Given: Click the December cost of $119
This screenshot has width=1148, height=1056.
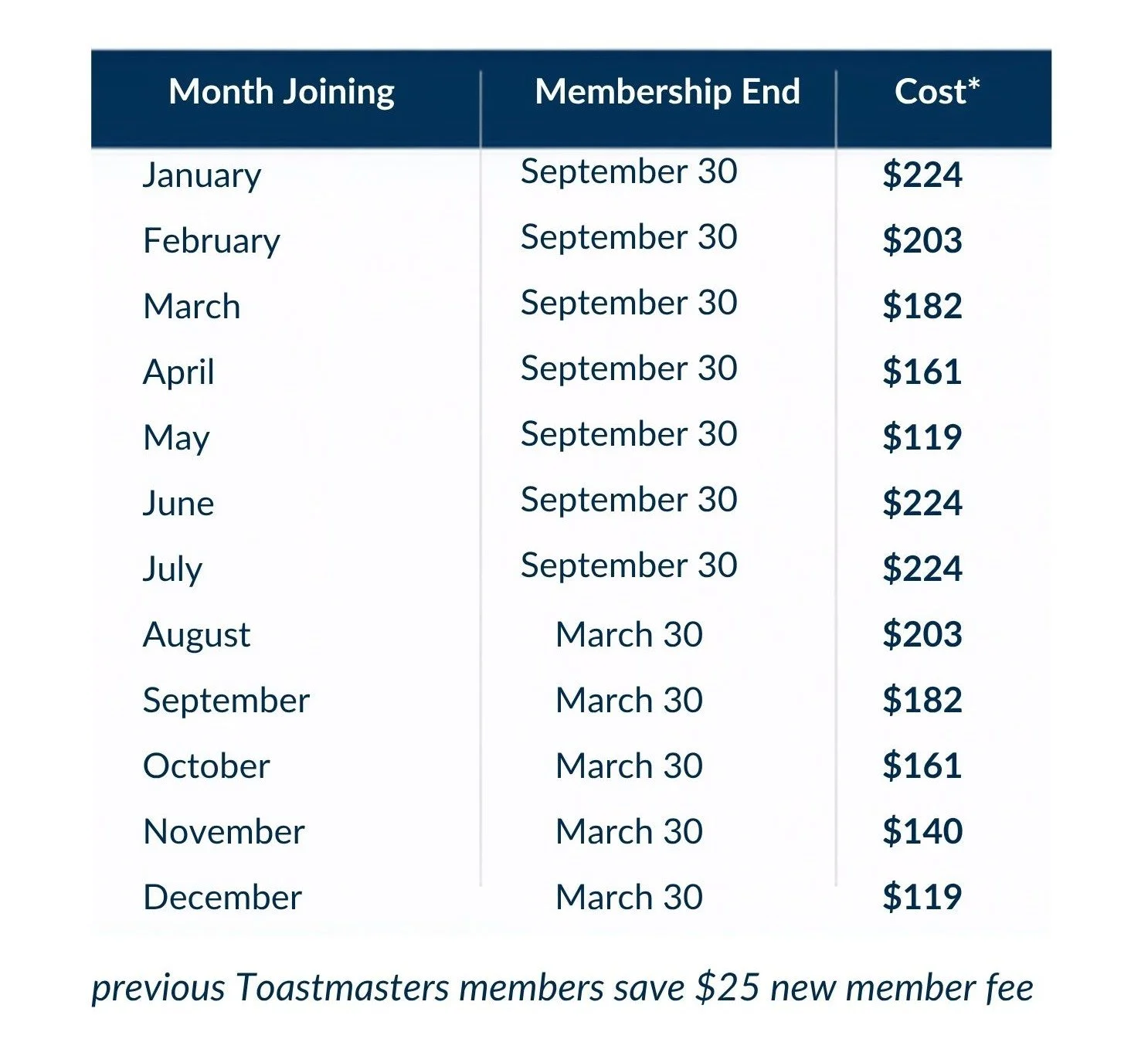Looking at the screenshot, I should (x=922, y=897).
